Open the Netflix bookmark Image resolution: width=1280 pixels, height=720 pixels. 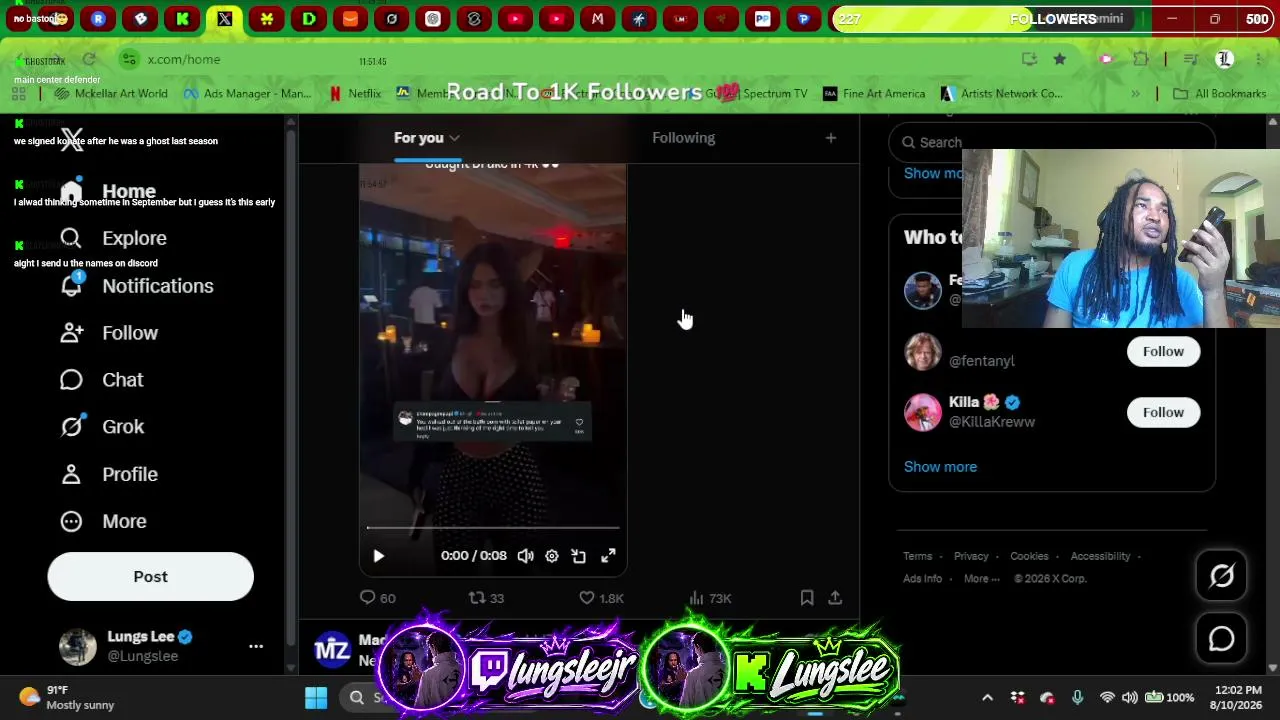[x=355, y=93]
